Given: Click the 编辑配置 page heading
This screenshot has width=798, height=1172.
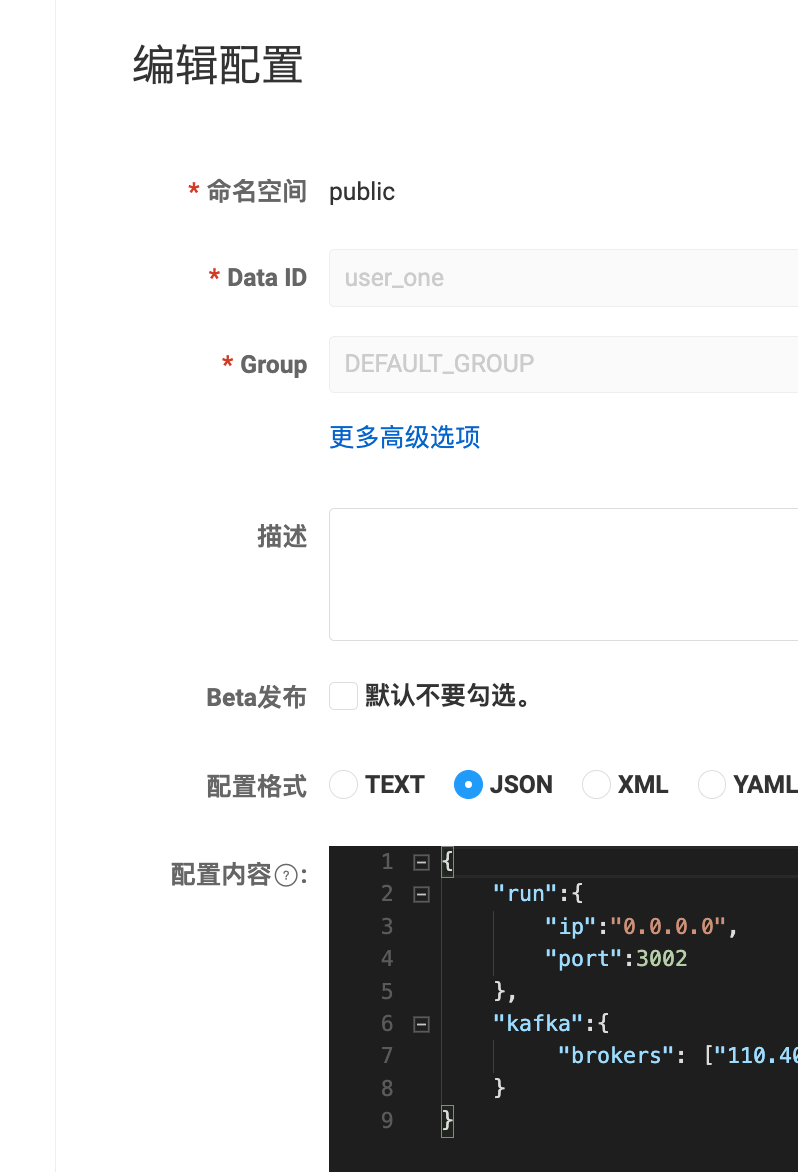Looking at the screenshot, I should click(x=217, y=65).
